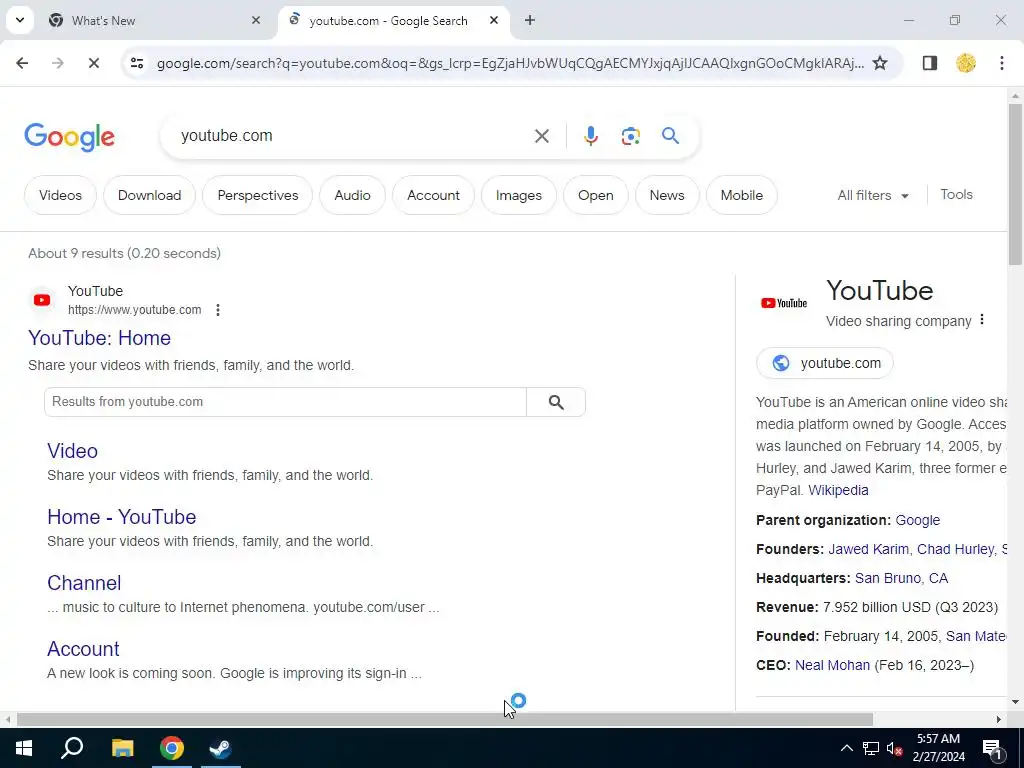This screenshot has width=1024, height=768.
Task: Open the San Bruno, CA headquarters link
Action: pos(901,579)
